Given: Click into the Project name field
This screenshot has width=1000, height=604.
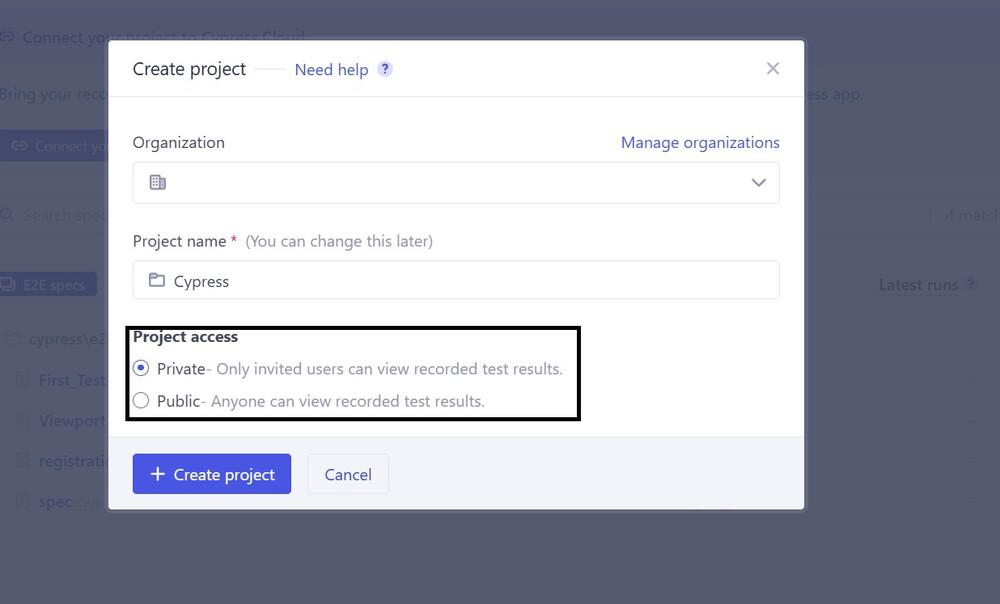Looking at the screenshot, I should (x=470, y=281).
